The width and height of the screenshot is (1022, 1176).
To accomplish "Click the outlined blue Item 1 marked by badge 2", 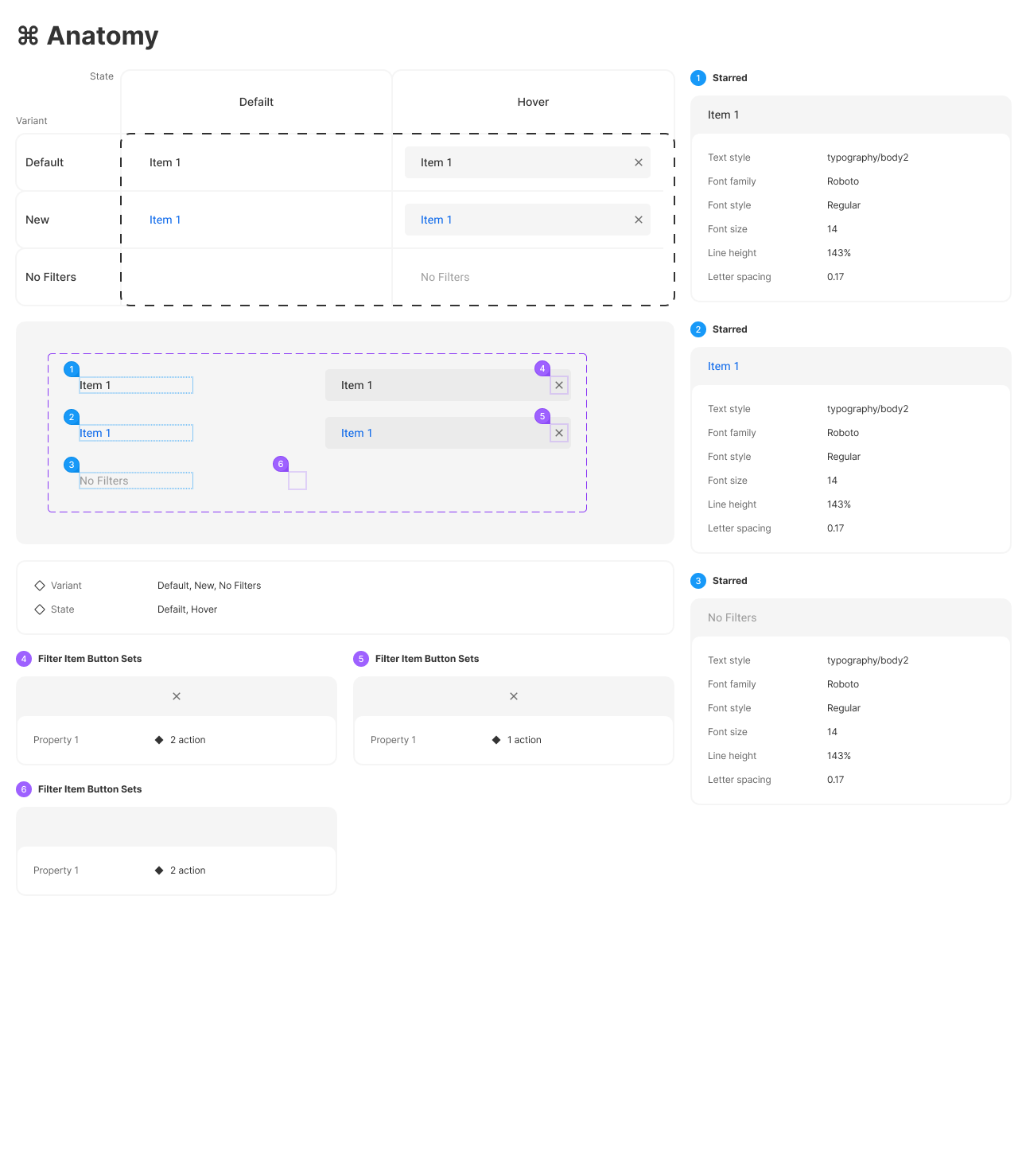I will 136,433.
